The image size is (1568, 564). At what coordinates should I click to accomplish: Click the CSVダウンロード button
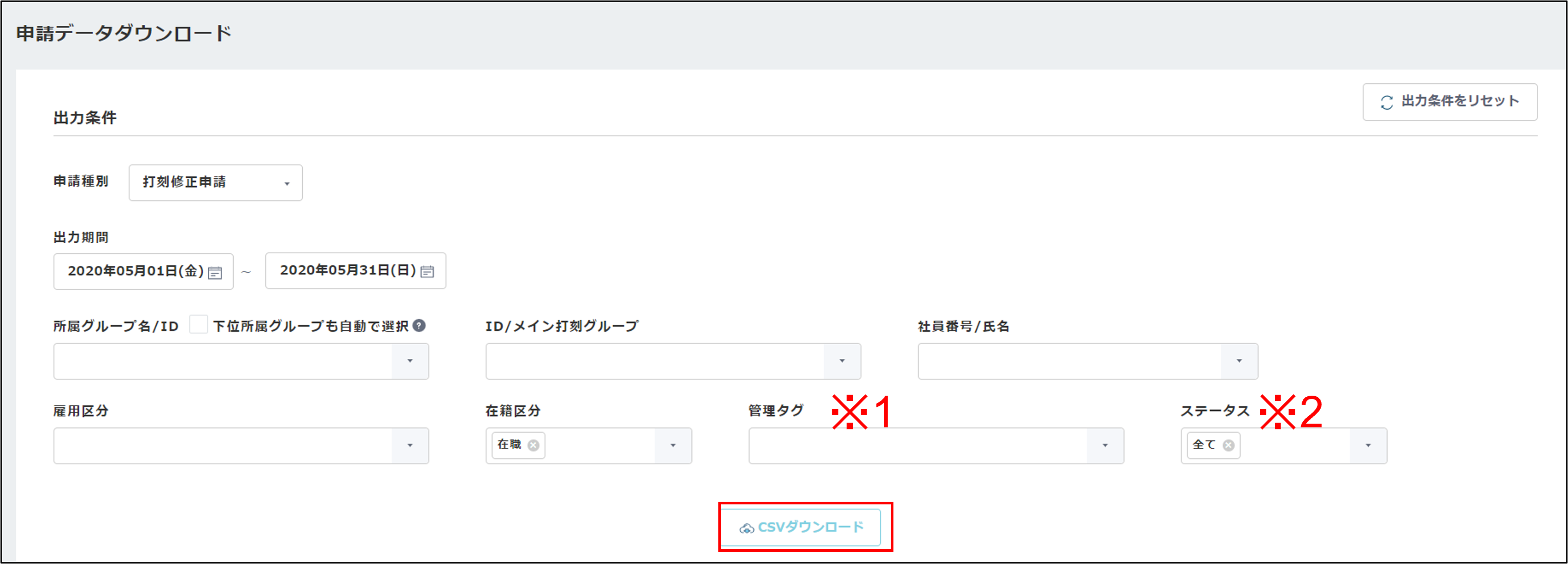[802, 527]
